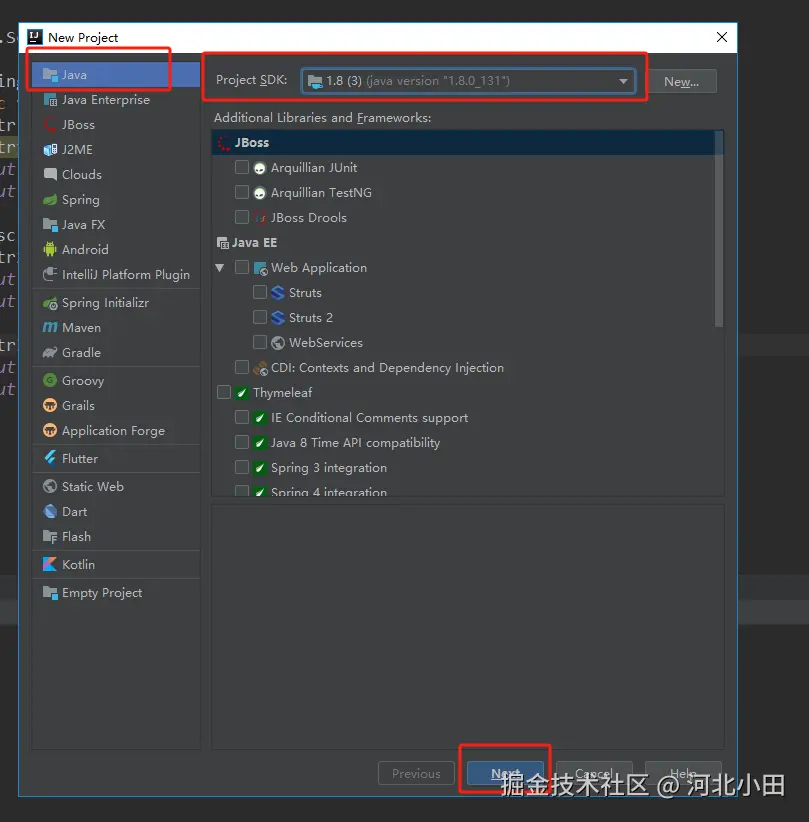Choose the Java Enterprise icon

pyautogui.click(x=50, y=100)
